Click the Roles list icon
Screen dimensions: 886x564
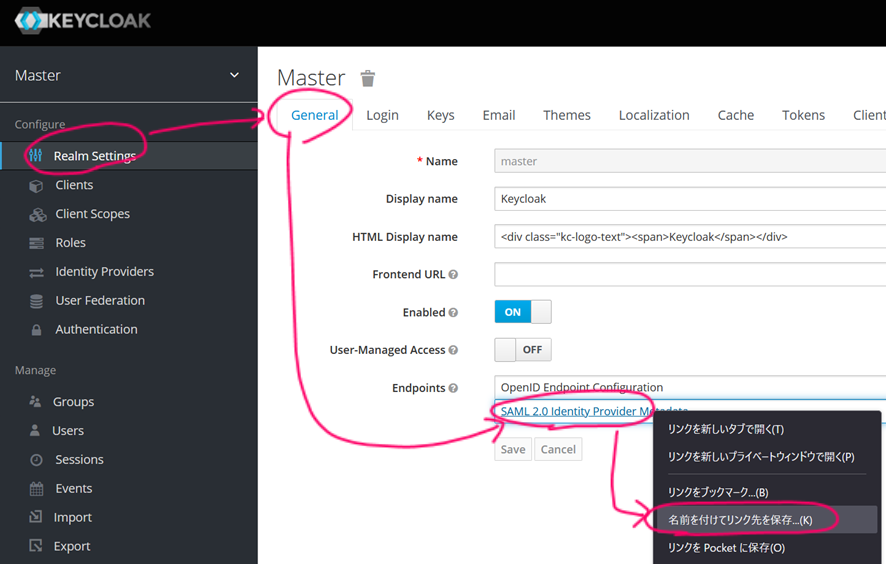pos(36,244)
